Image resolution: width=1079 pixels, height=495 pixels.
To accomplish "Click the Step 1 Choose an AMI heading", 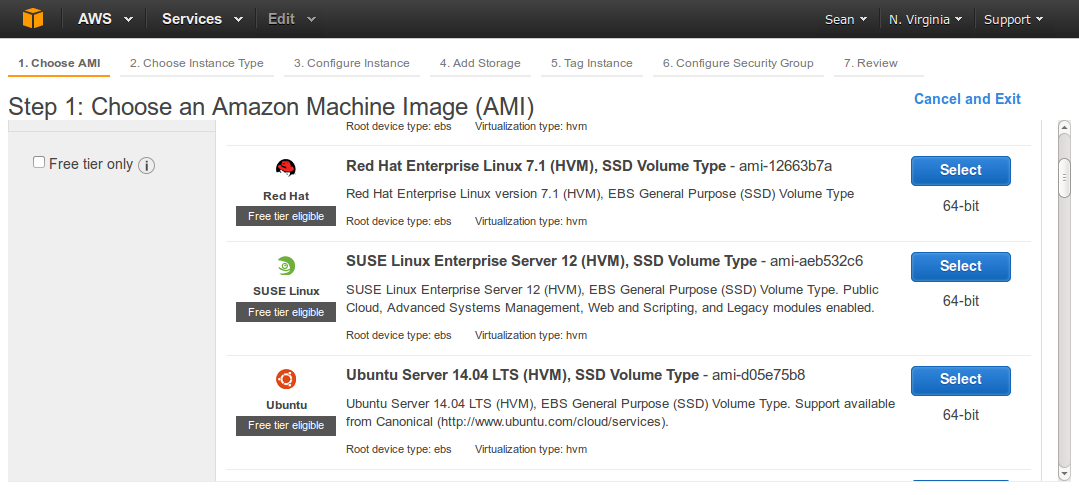I will (x=271, y=107).
